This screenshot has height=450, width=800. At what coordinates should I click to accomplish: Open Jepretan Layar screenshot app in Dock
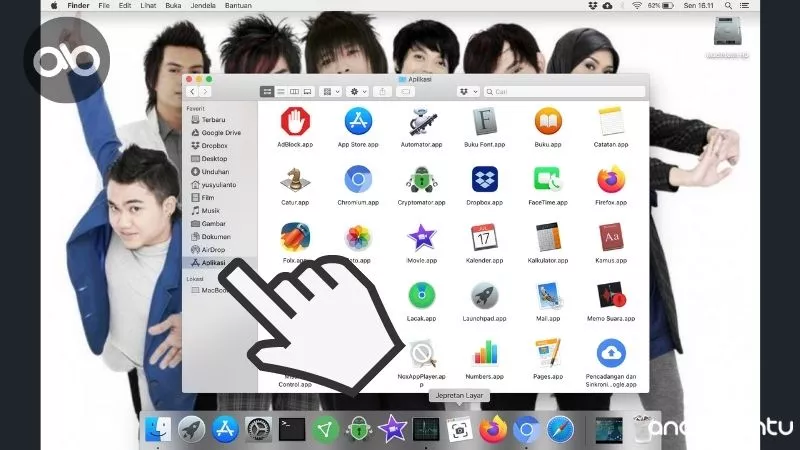tap(460, 429)
